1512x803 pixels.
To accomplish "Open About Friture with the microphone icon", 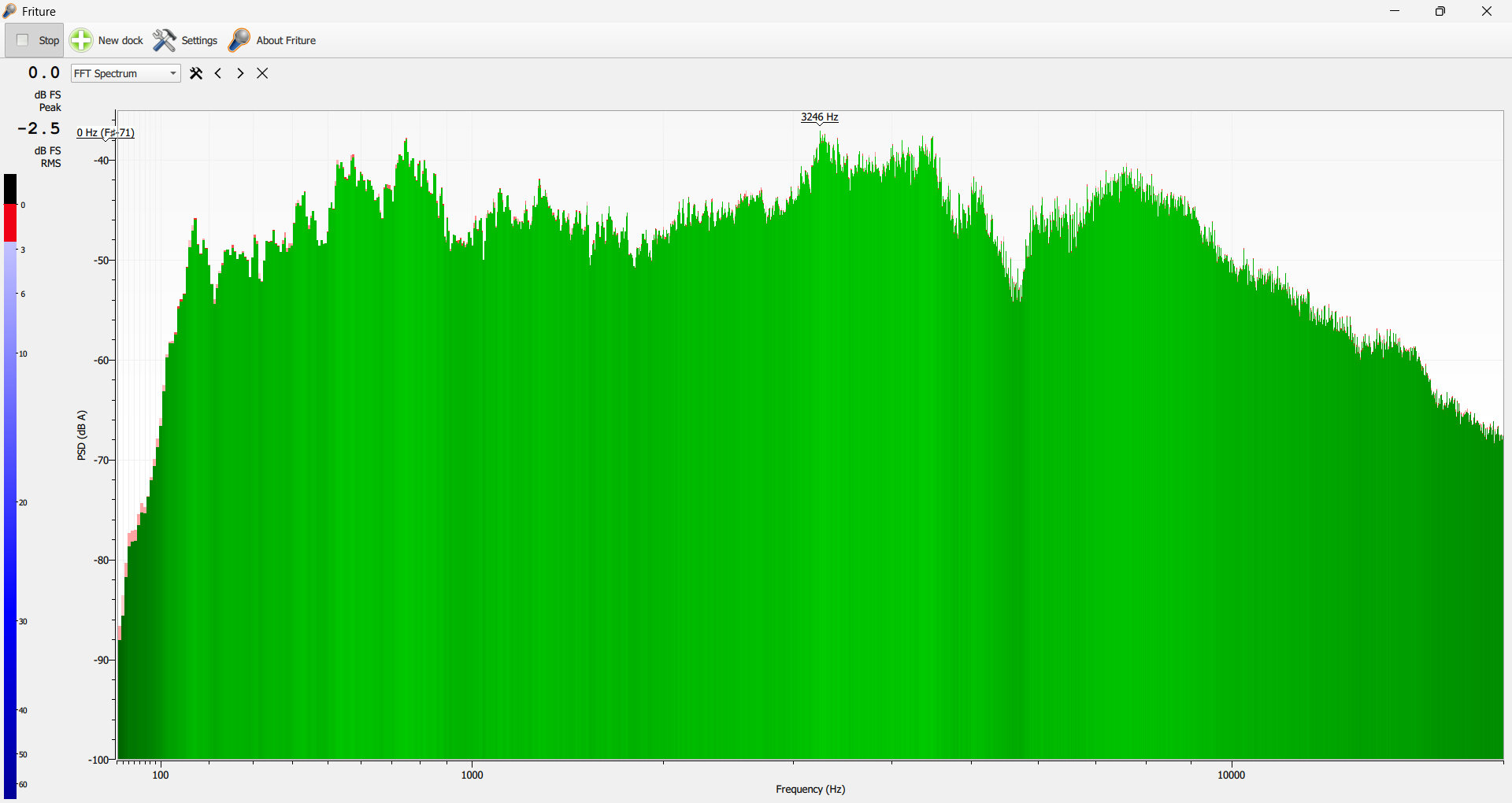I will pyautogui.click(x=239, y=40).
